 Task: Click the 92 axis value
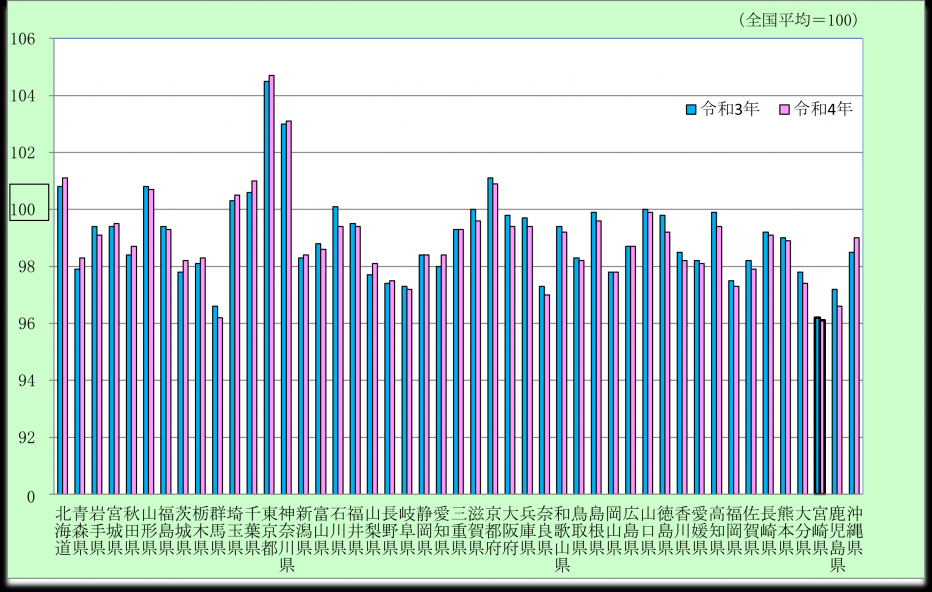pos(27,438)
